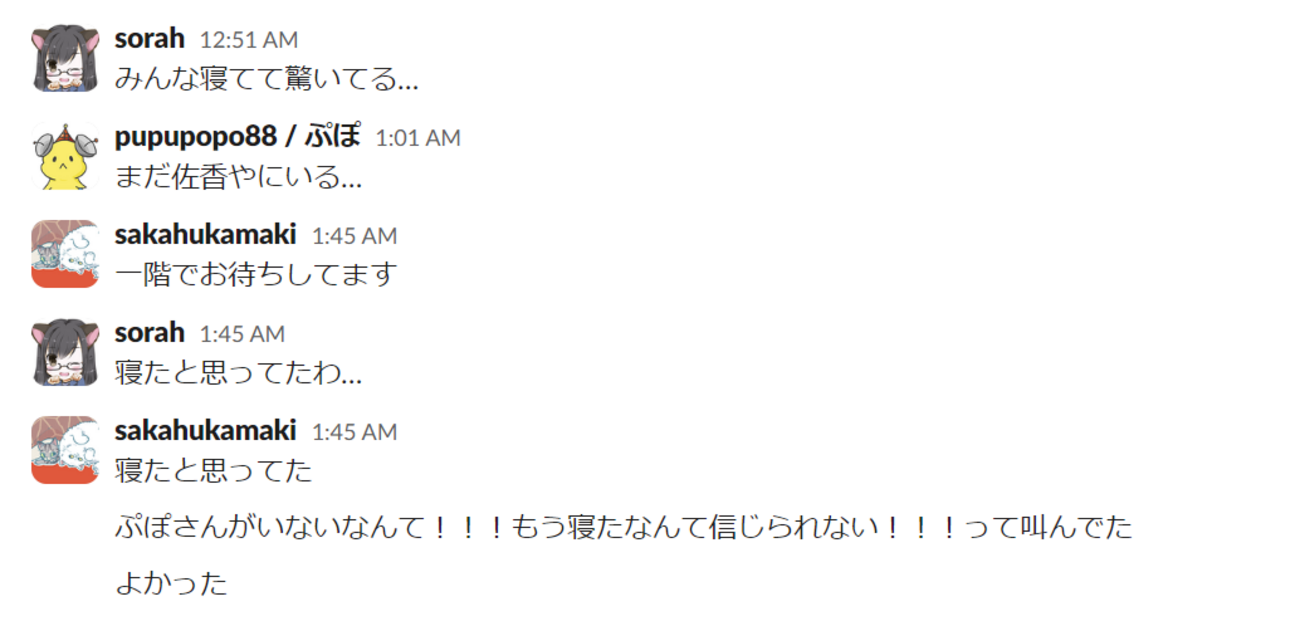Image resolution: width=1300 pixels, height=621 pixels.
Task: Click sorah's 1:45 AM timestamp
Action: (242, 334)
